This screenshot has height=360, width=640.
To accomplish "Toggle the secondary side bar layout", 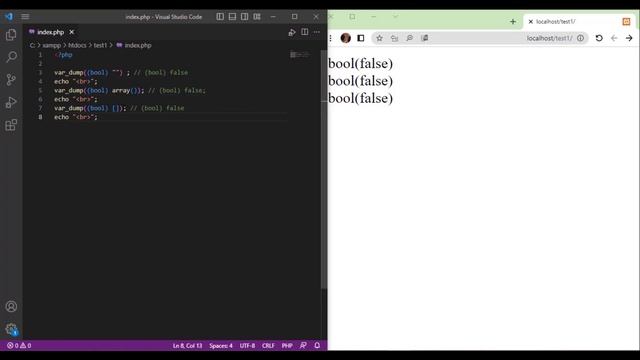I will pos(244,16).
